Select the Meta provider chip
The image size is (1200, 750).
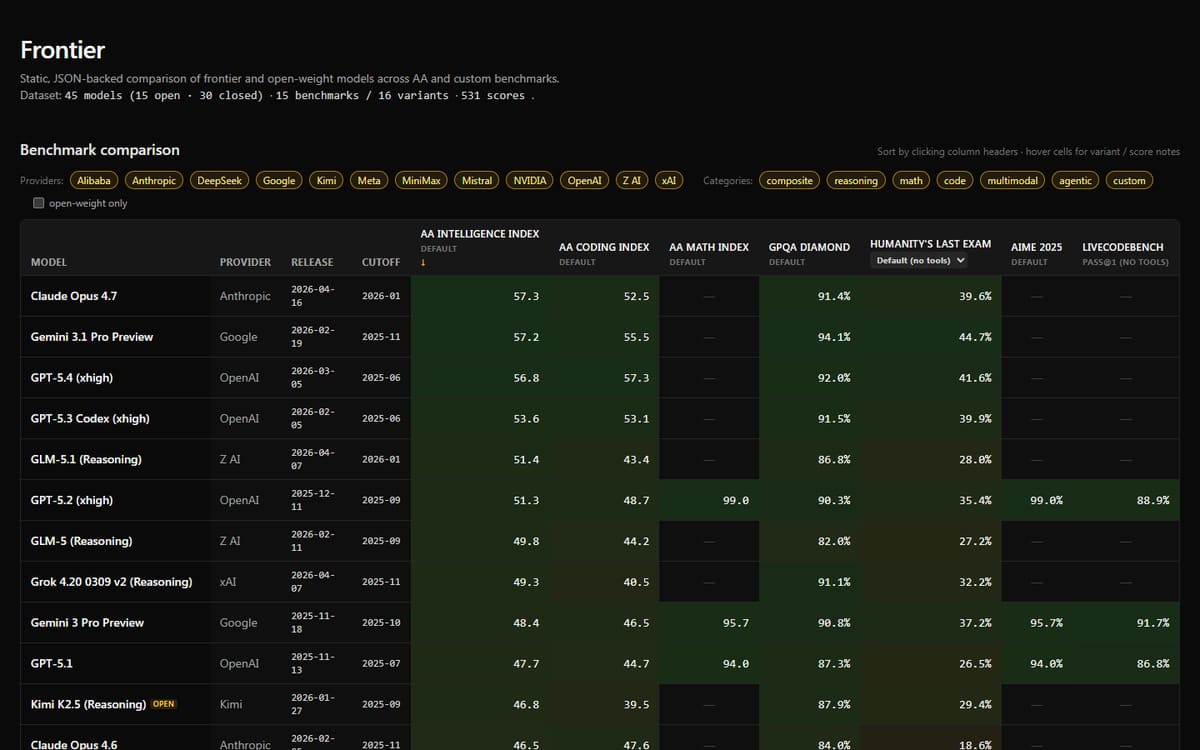click(x=369, y=181)
